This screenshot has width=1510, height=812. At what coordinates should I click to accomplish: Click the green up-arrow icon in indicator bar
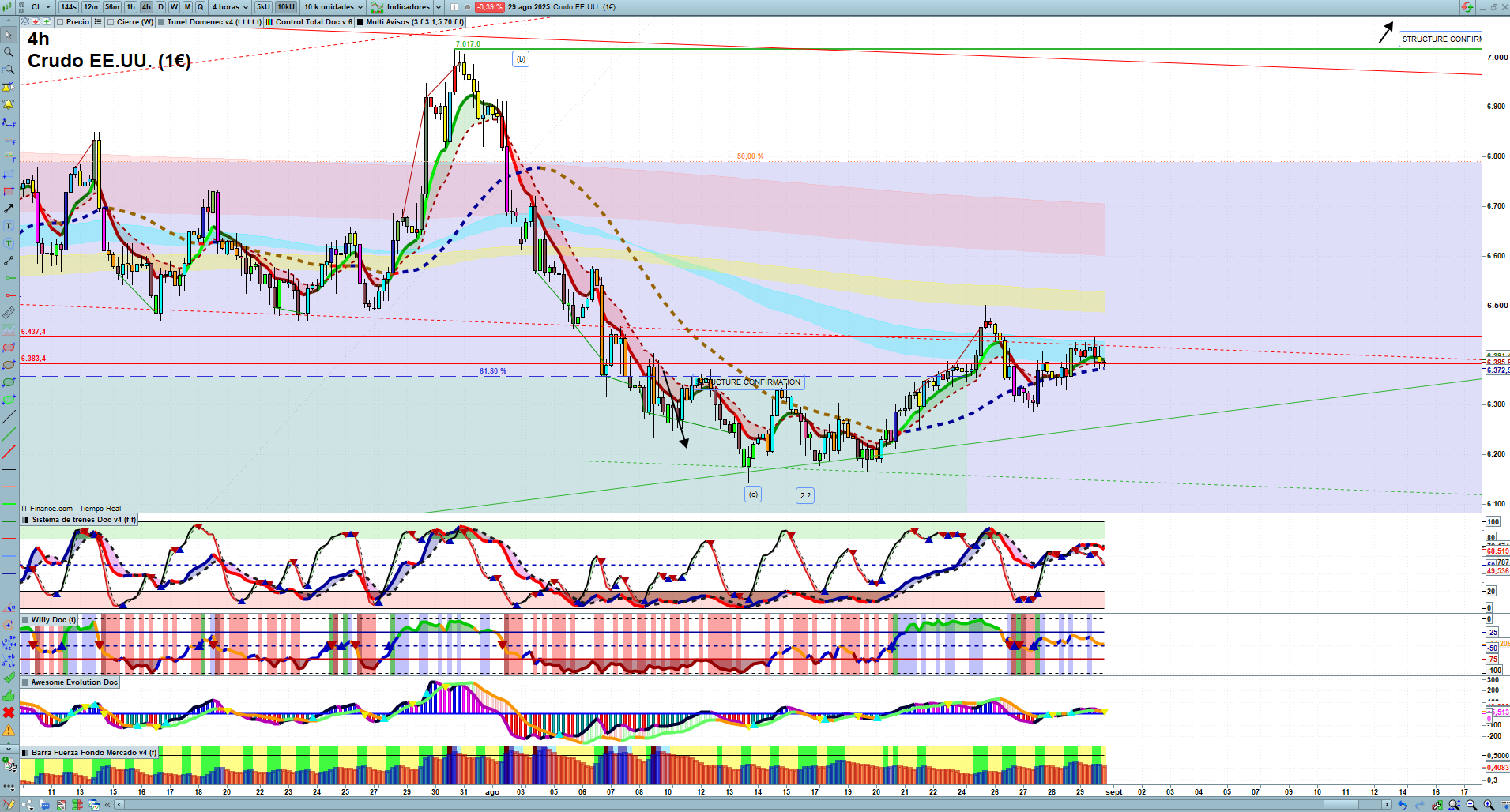click(x=46, y=22)
